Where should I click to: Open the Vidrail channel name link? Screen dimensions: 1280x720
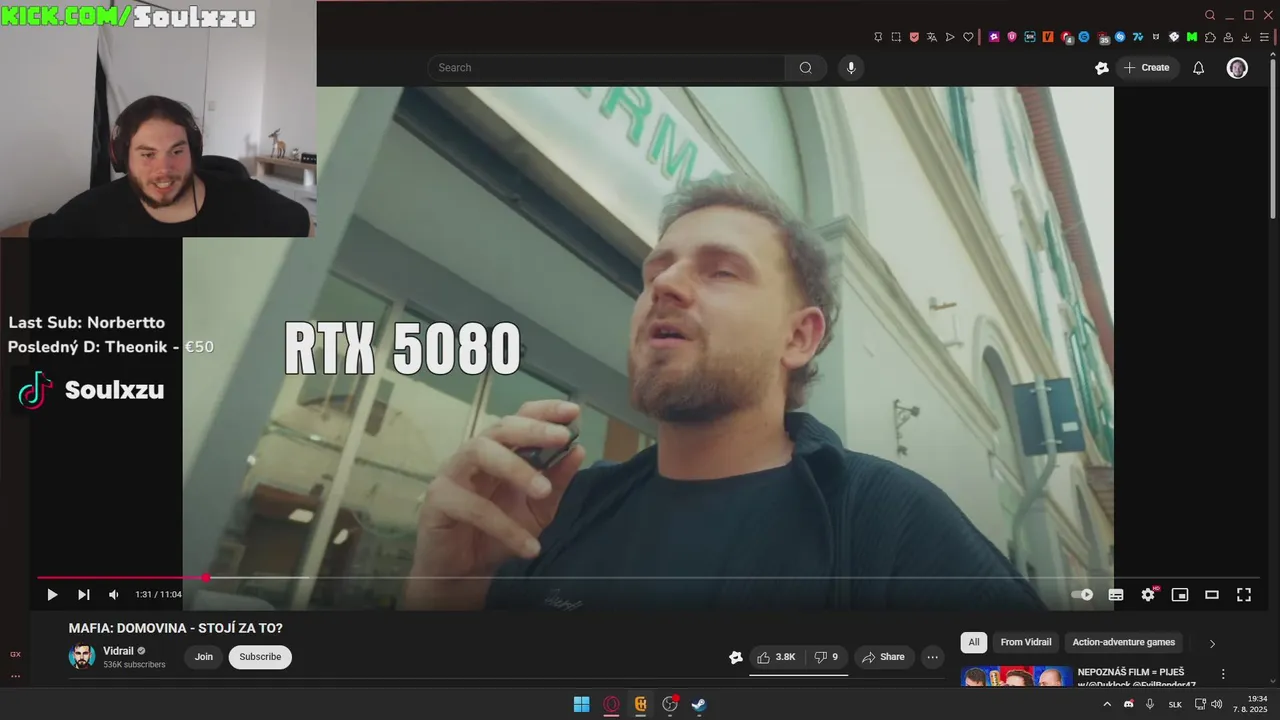[118, 651]
